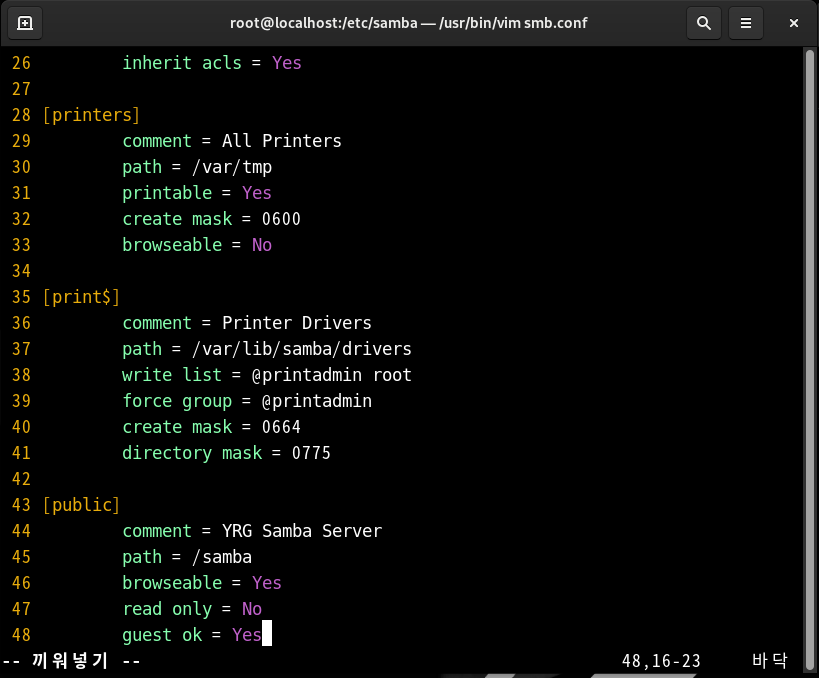
Task: Click the [printers] section header
Action: [x=91, y=115]
